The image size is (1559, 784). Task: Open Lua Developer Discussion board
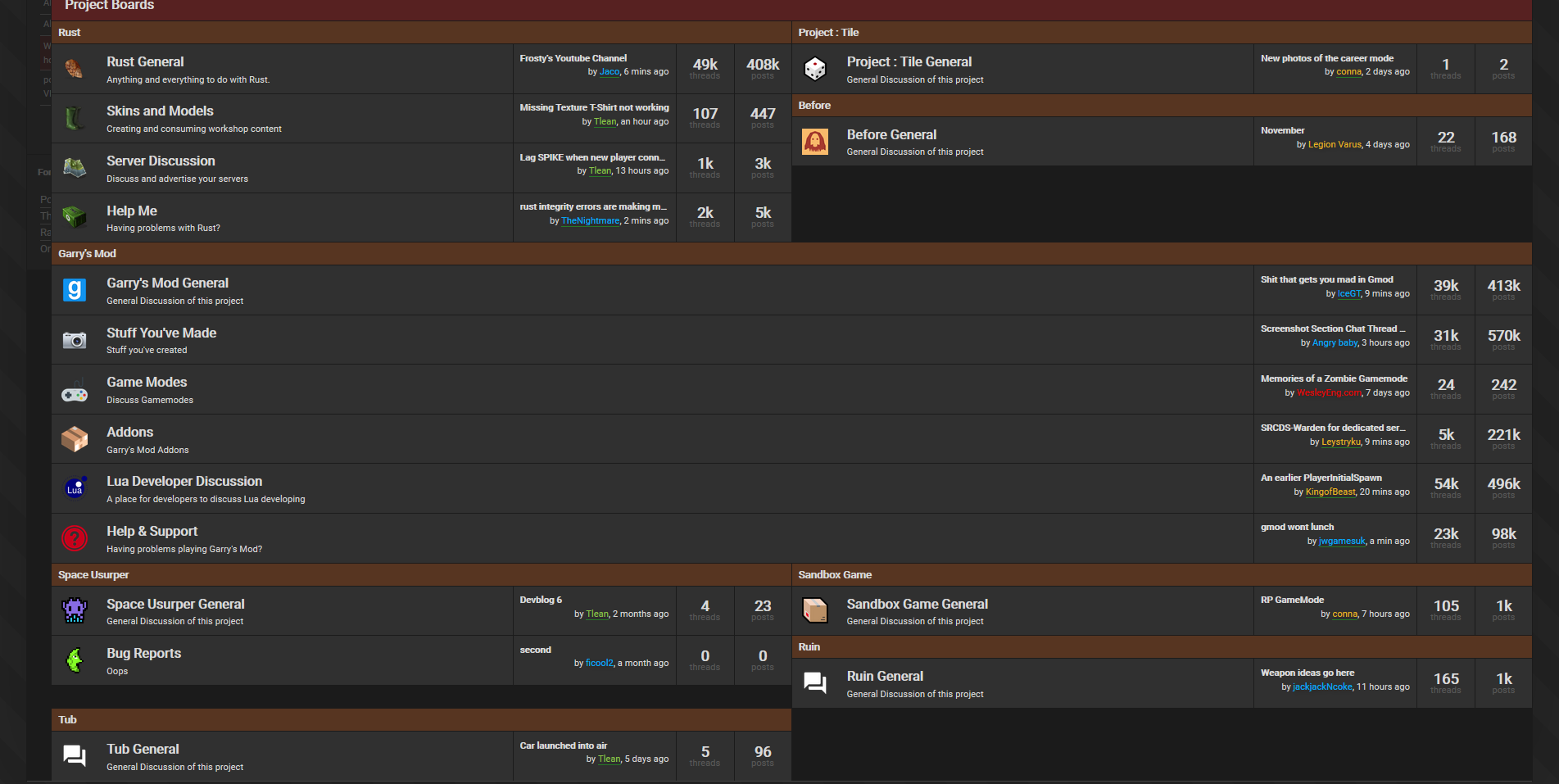[x=184, y=481]
